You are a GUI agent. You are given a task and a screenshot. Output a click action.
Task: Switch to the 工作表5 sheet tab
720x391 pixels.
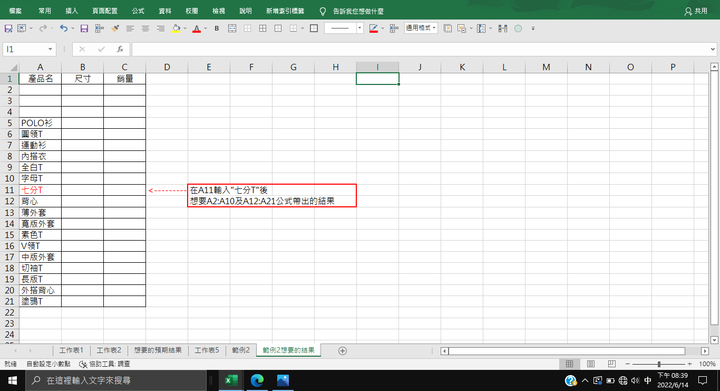coord(207,350)
